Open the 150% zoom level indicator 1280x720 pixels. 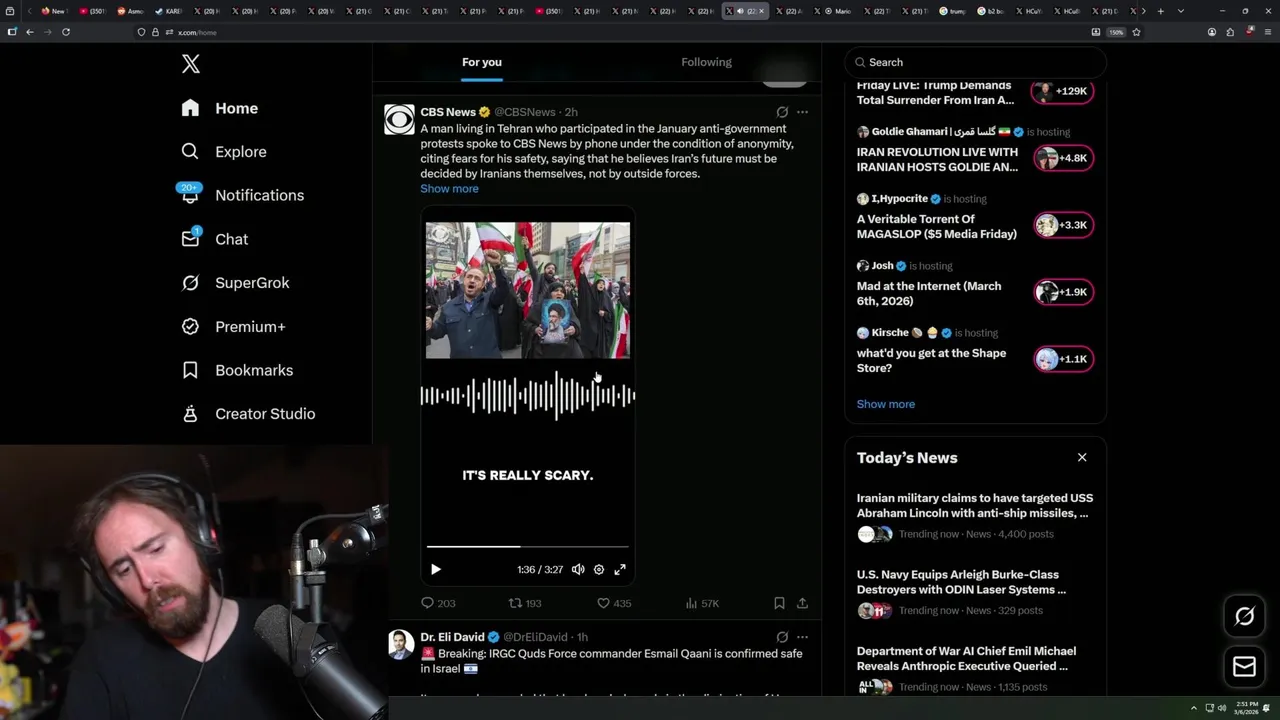click(x=1116, y=32)
